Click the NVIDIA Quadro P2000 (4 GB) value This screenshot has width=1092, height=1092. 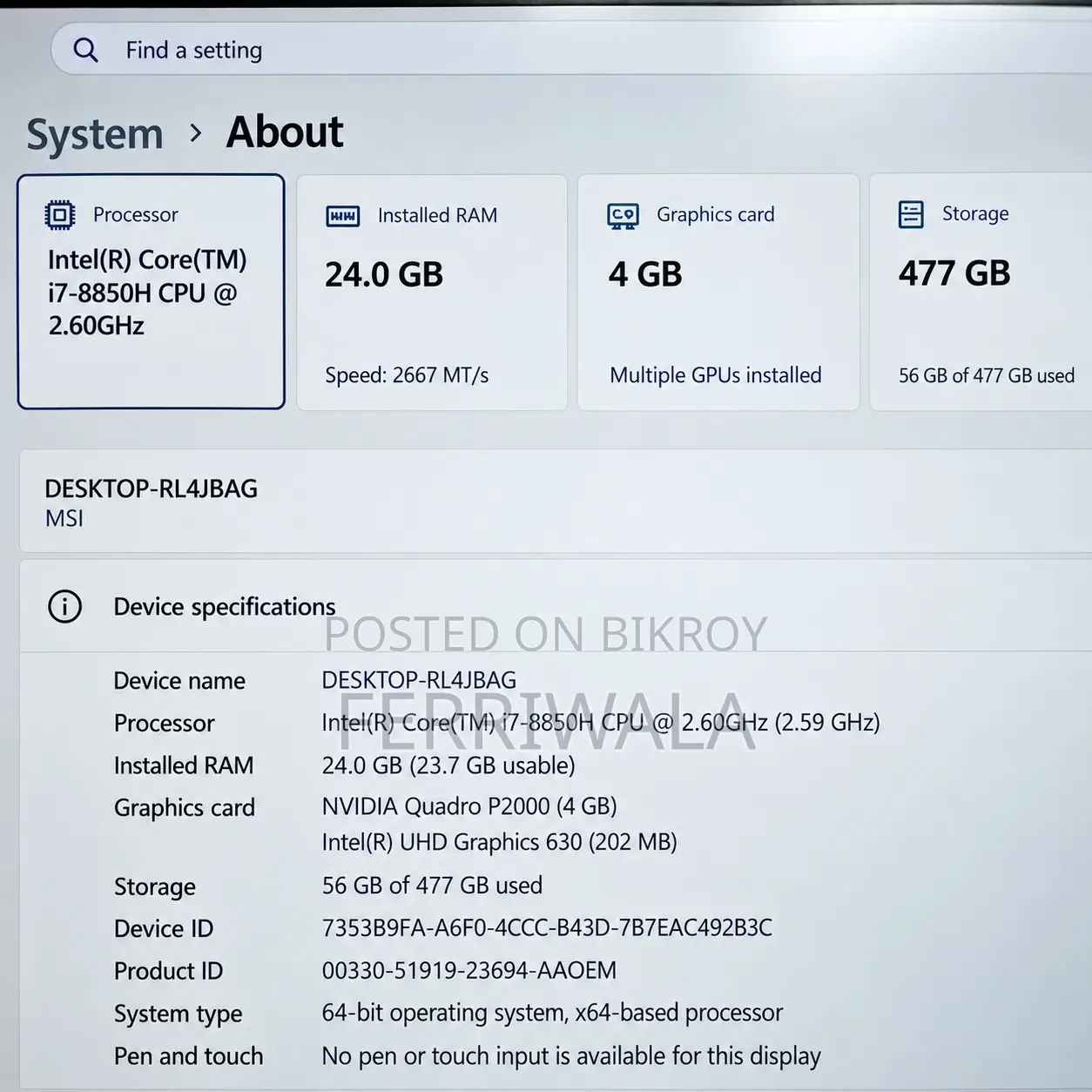pyautogui.click(x=469, y=806)
